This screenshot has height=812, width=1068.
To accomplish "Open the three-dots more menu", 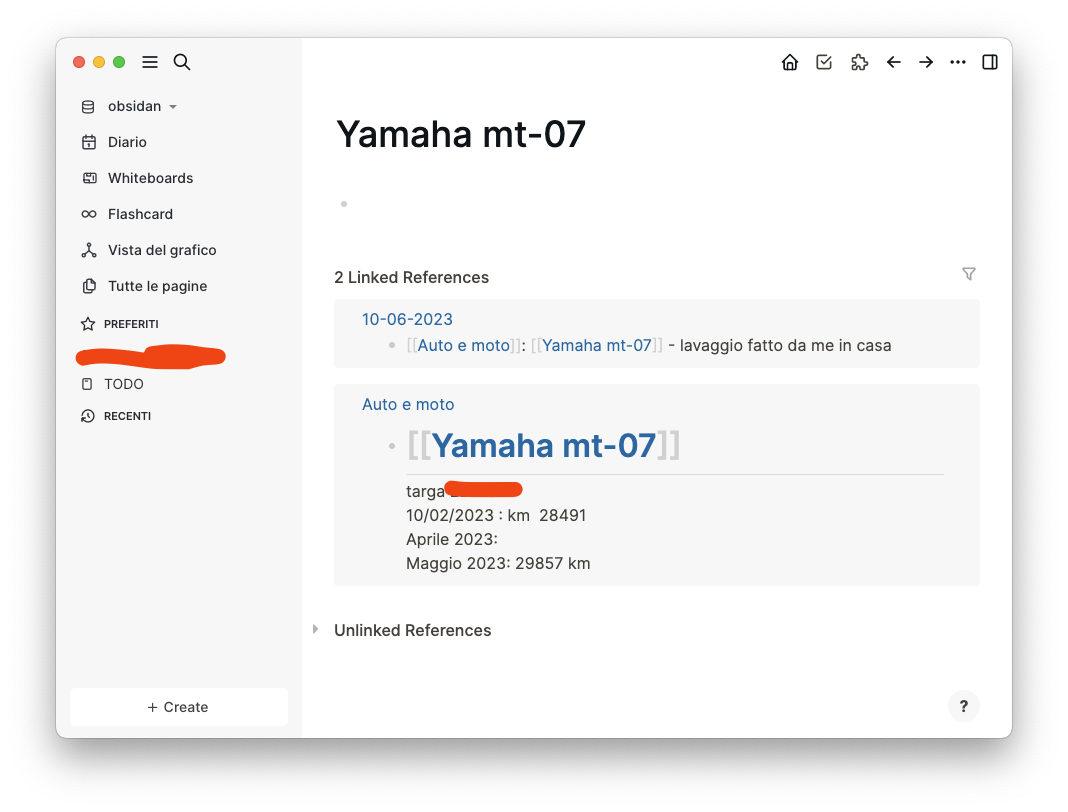I will pyautogui.click(x=958, y=62).
